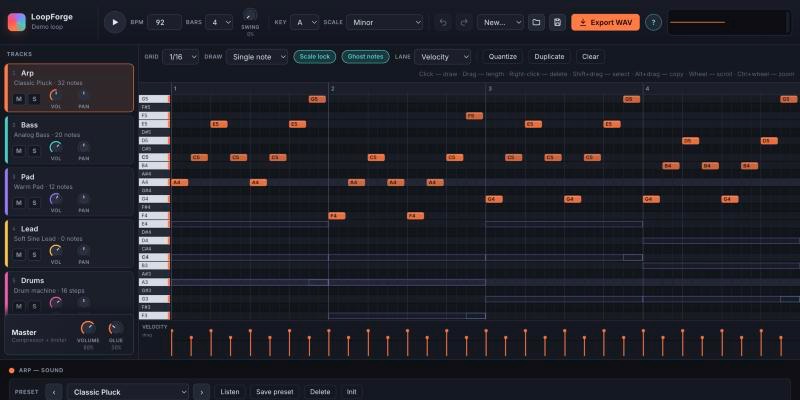Click the Duplicate button
Screen dimensions: 800x400
549,57
